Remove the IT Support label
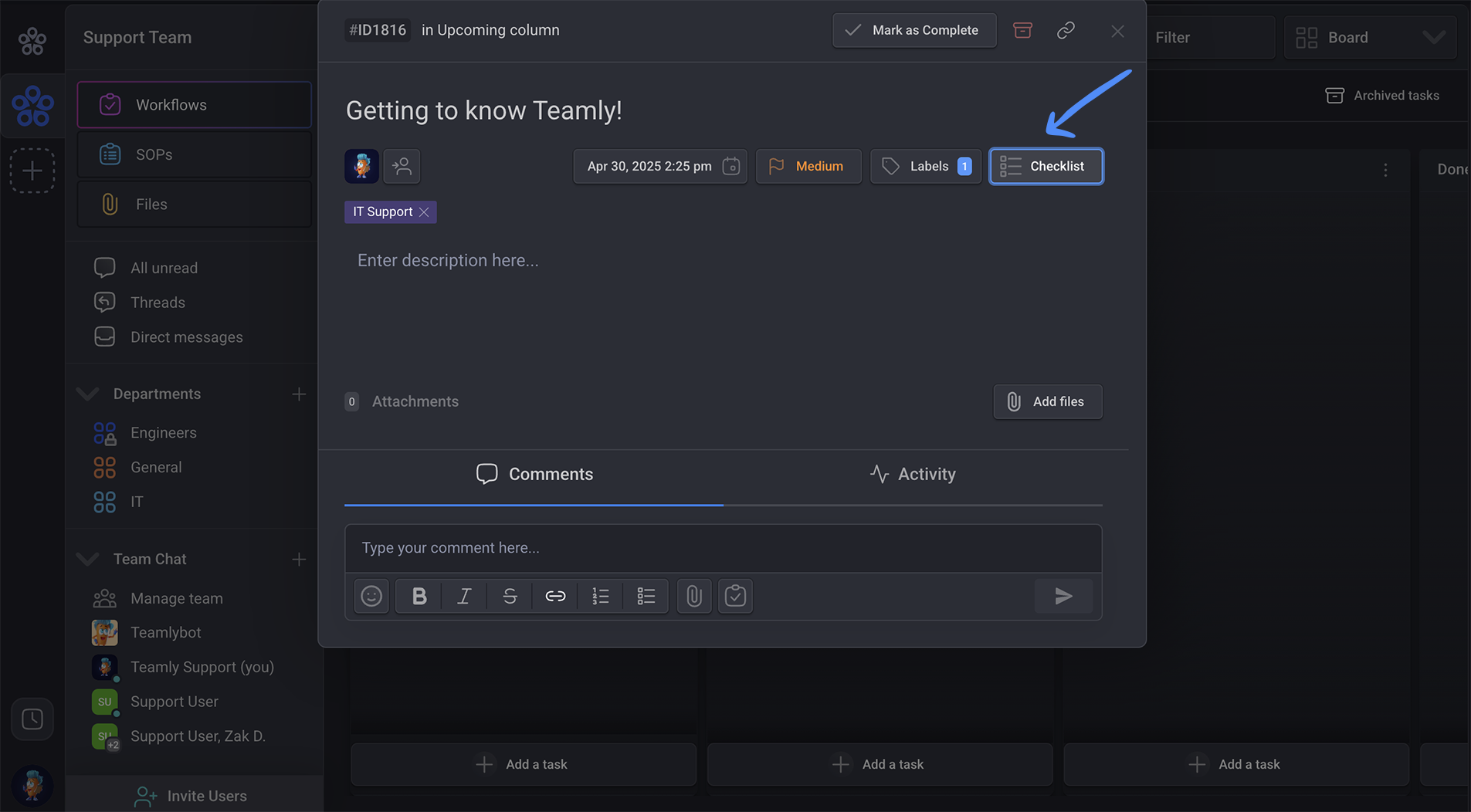The image size is (1471, 812). [x=424, y=212]
